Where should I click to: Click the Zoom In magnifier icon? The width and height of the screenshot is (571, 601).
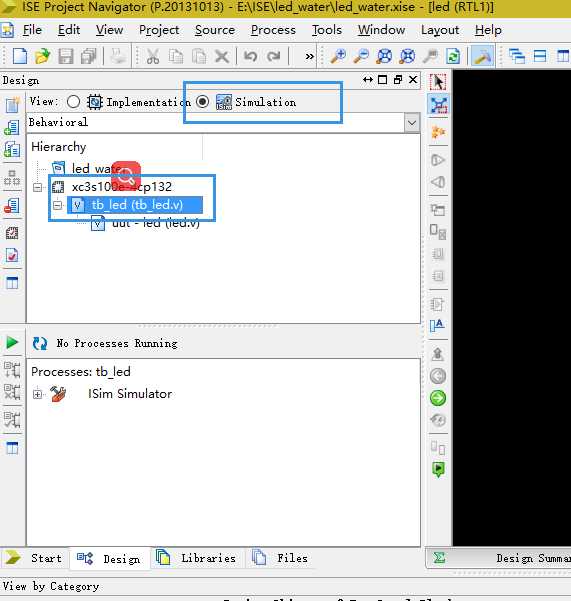pos(338,56)
